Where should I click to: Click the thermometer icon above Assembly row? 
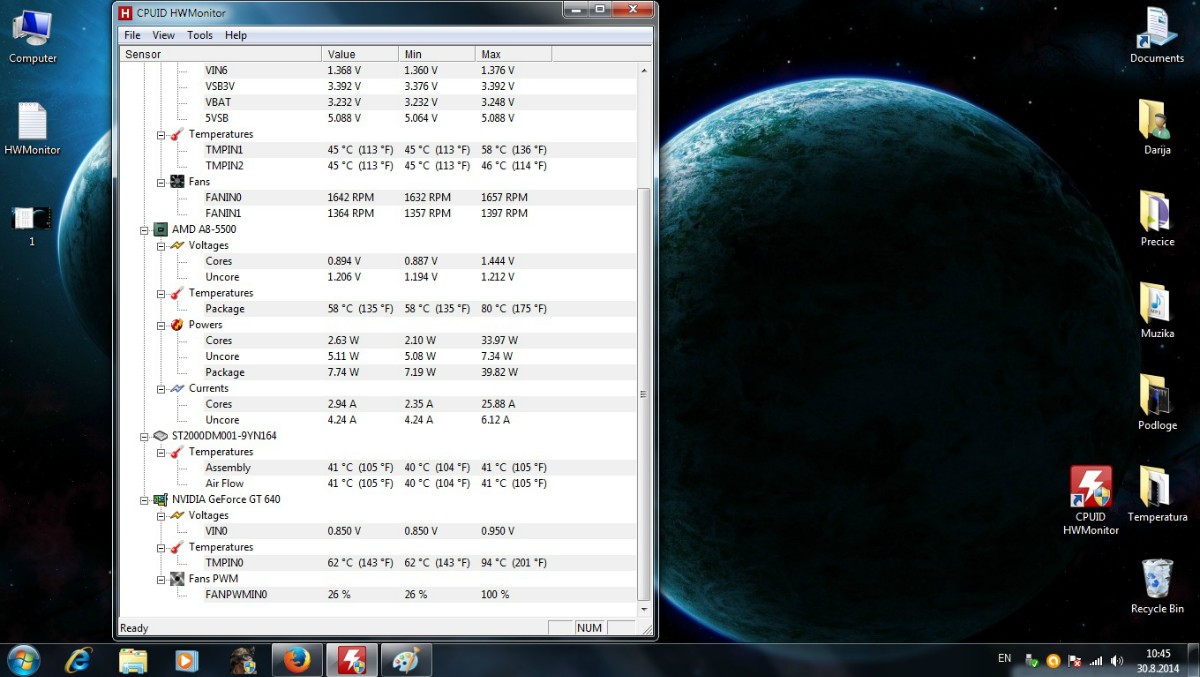(x=177, y=452)
